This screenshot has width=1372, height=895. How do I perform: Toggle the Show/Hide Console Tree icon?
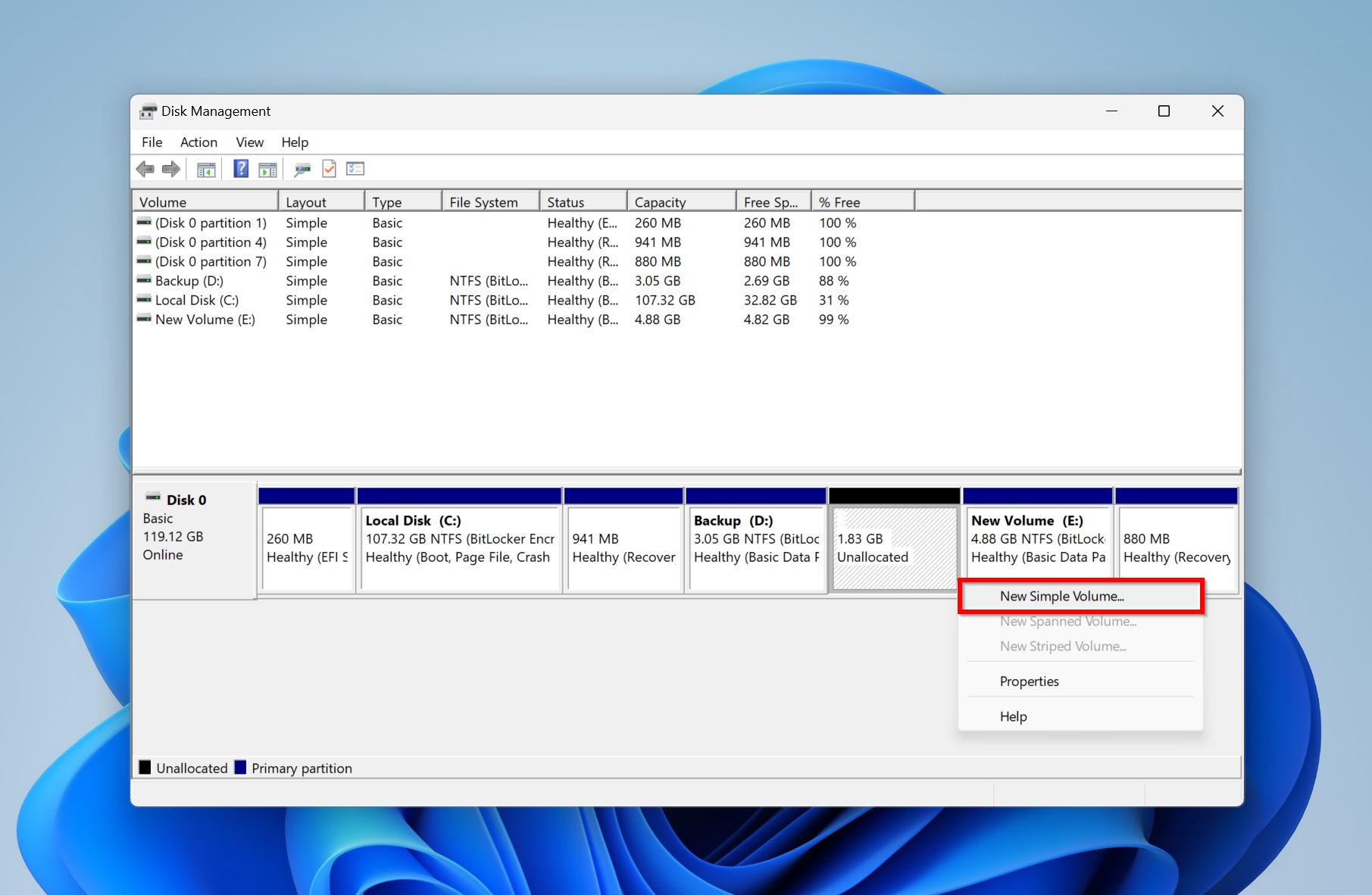pyautogui.click(x=206, y=170)
